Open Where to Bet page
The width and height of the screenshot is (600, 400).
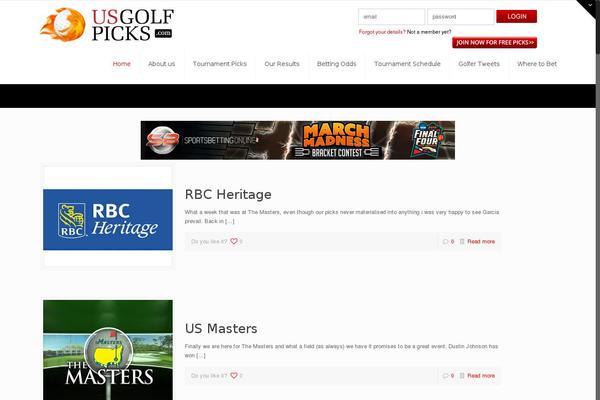click(537, 64)
